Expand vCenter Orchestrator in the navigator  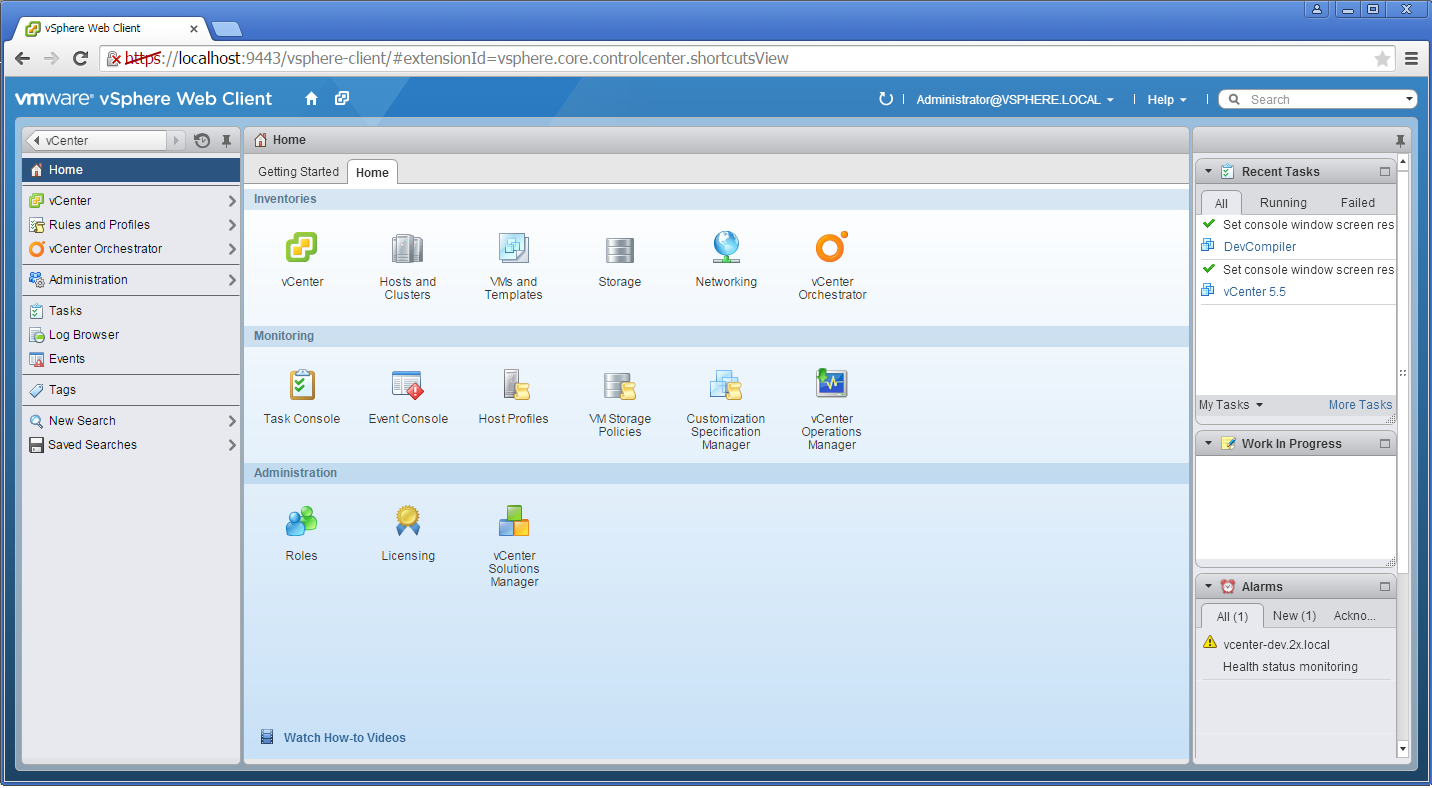(x=232, y=249)
